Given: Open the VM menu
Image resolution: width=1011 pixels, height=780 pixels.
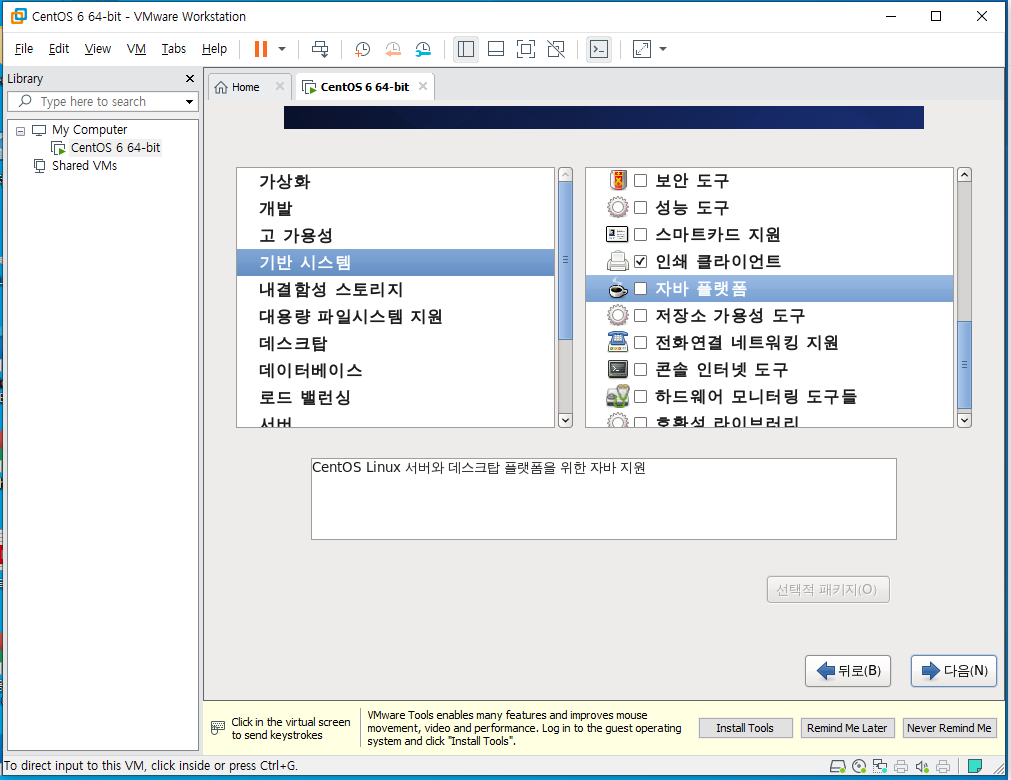Looking at the screenshot, I should pos(136,49).
